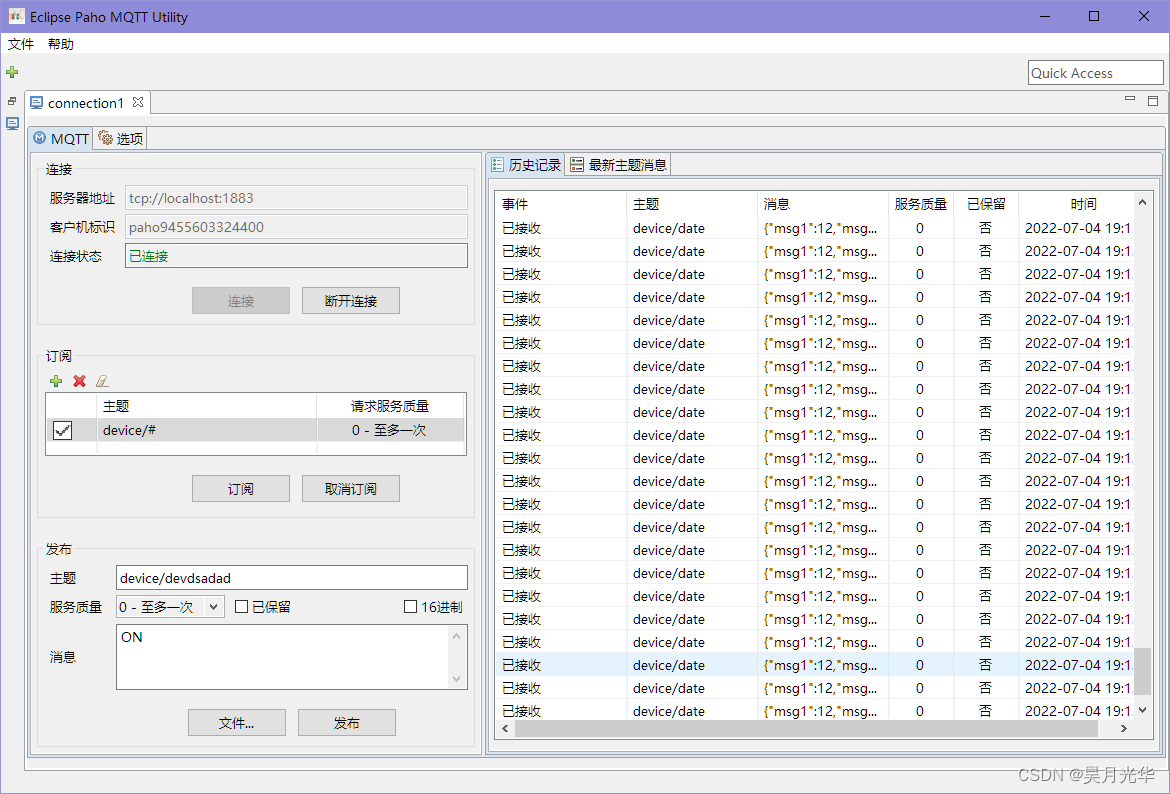Open the 帮助 menu
This screenshot has height=794, width=1170.
60,44
